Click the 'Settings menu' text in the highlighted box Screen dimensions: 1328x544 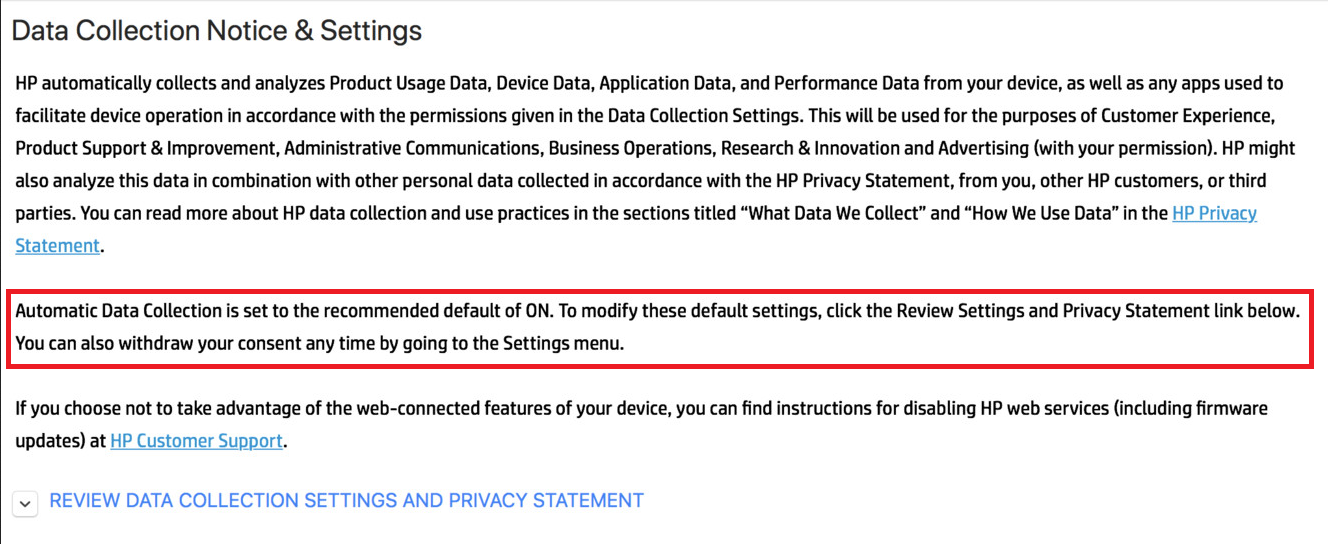[569, 343]
